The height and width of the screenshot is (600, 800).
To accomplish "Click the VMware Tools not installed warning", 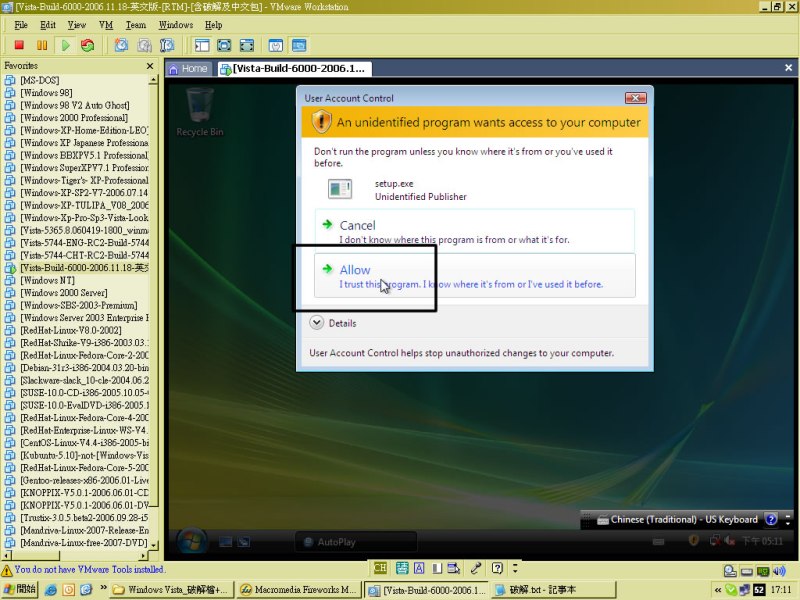I will tap(84, 569).
